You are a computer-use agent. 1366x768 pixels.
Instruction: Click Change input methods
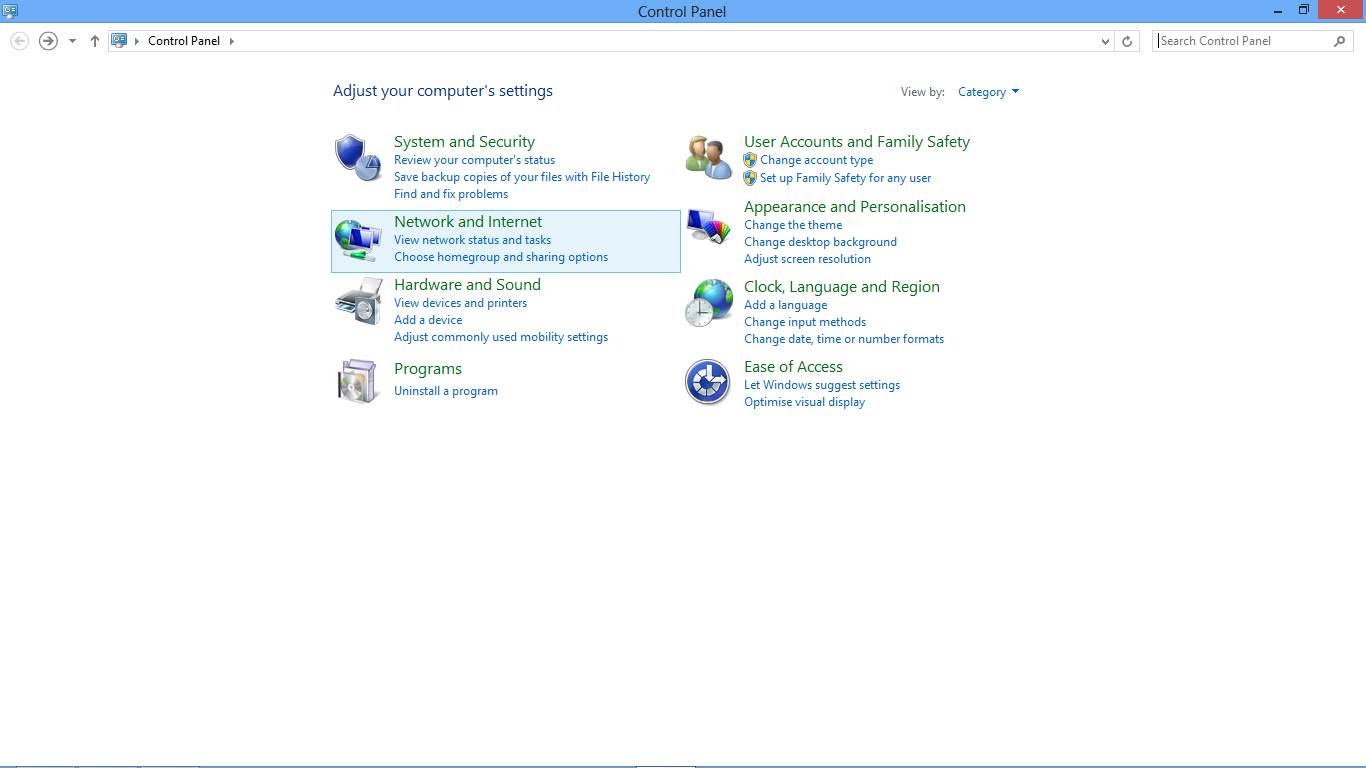point(805,322)
